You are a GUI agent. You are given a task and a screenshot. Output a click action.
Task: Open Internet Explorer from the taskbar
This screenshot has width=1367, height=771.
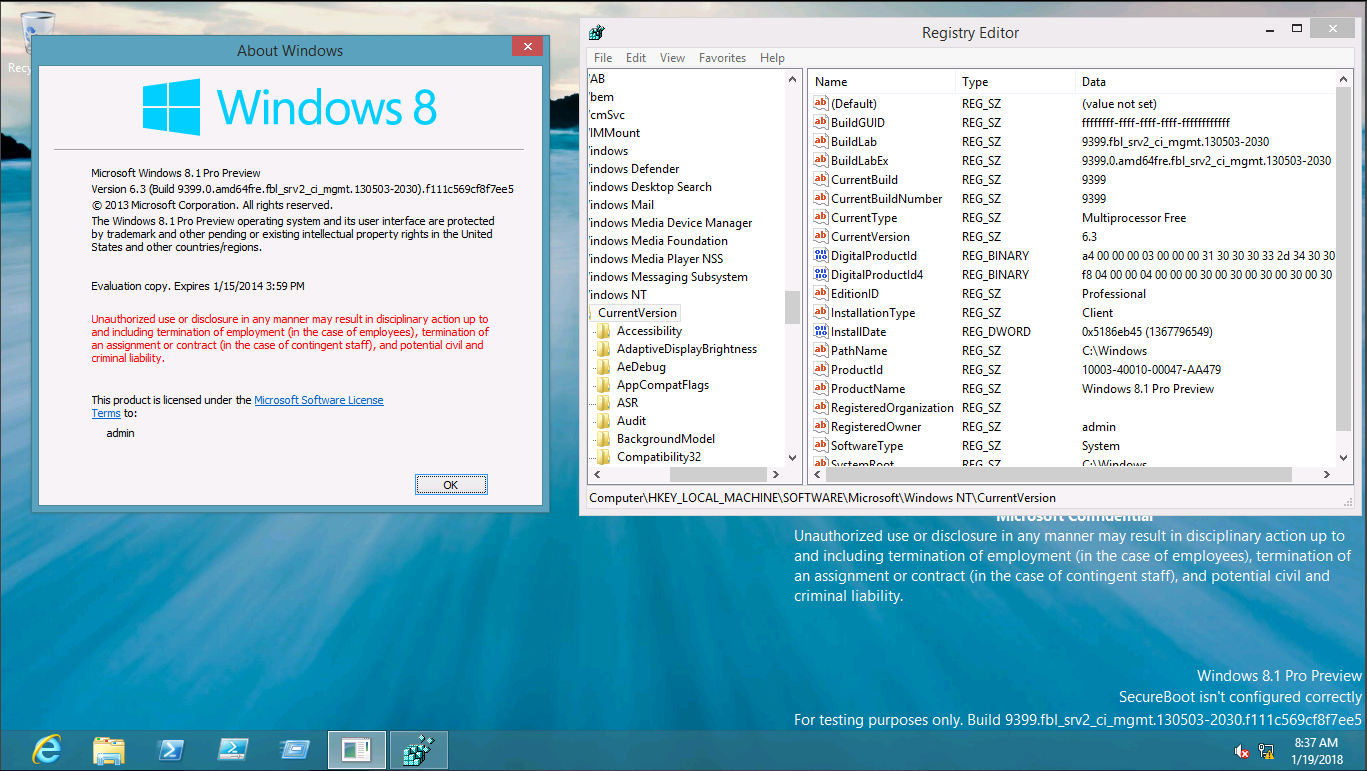click(47, 750)
